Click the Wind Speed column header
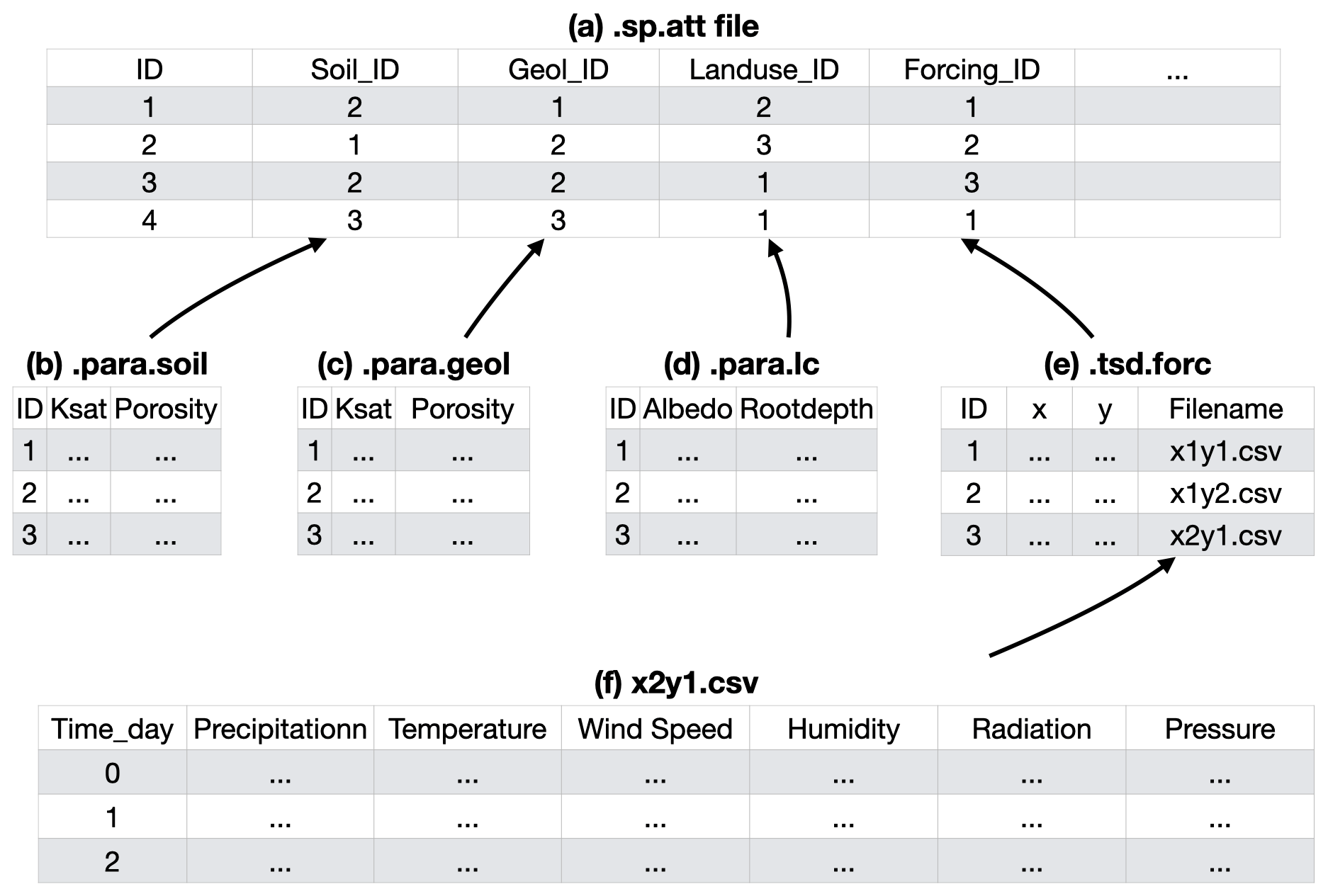1328x896 pixels. [x=655, y=729]
